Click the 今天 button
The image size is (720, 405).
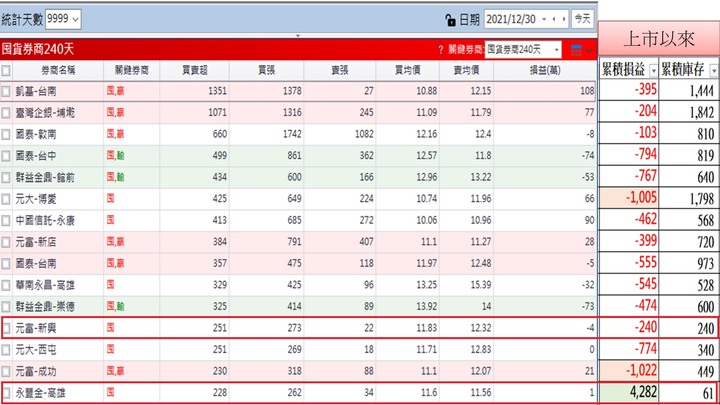tap(582, 19)
